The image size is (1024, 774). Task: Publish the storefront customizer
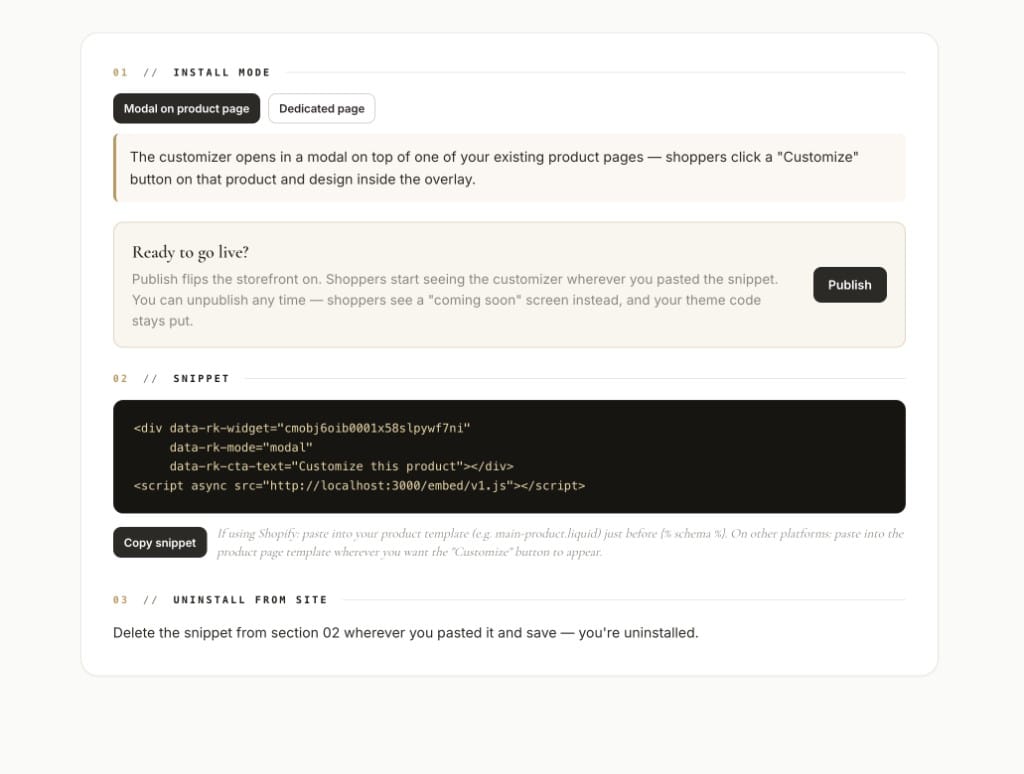[850, 285]
